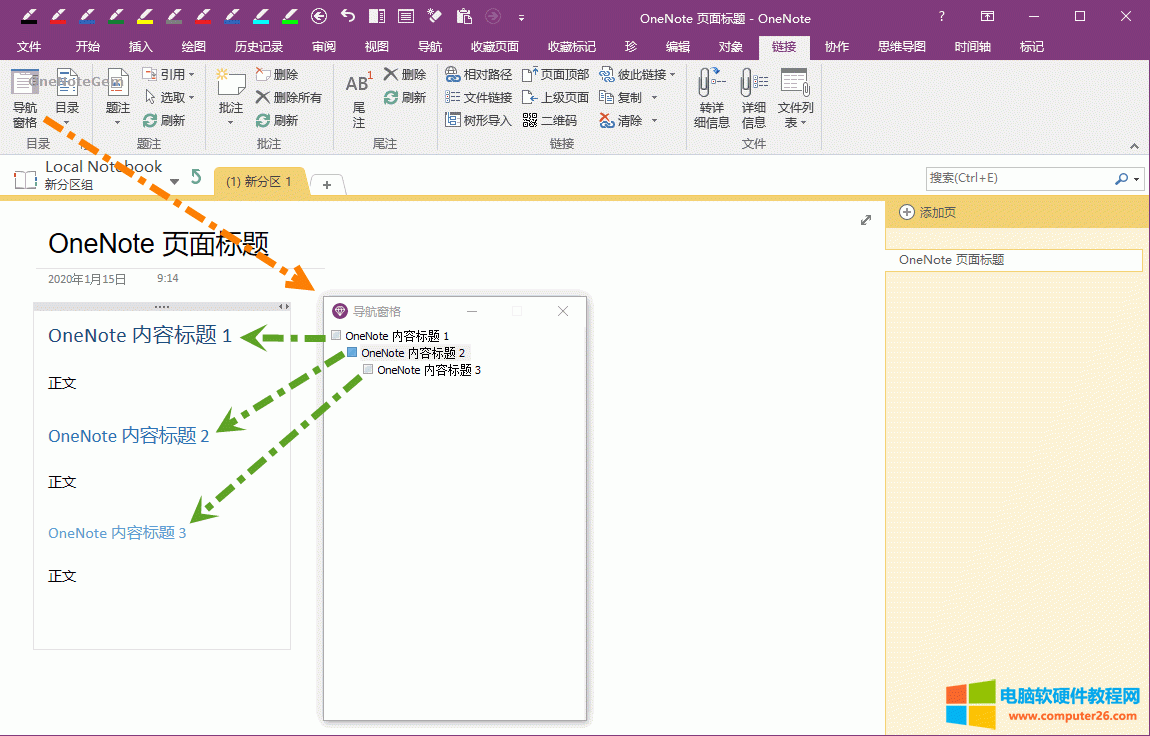Uncheck the box for OneNote 内容标题 2
Image resolution: width=1150 pixels, height=736 pixels.
[x=352, y=352]
